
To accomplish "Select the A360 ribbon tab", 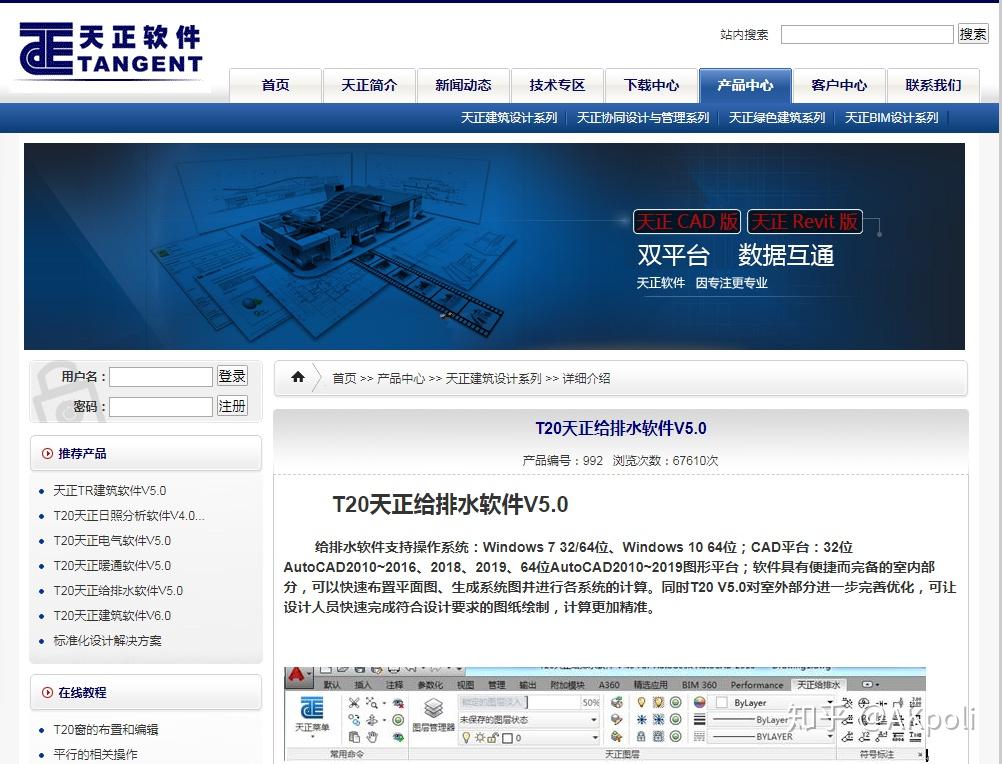I will (609, 685).
